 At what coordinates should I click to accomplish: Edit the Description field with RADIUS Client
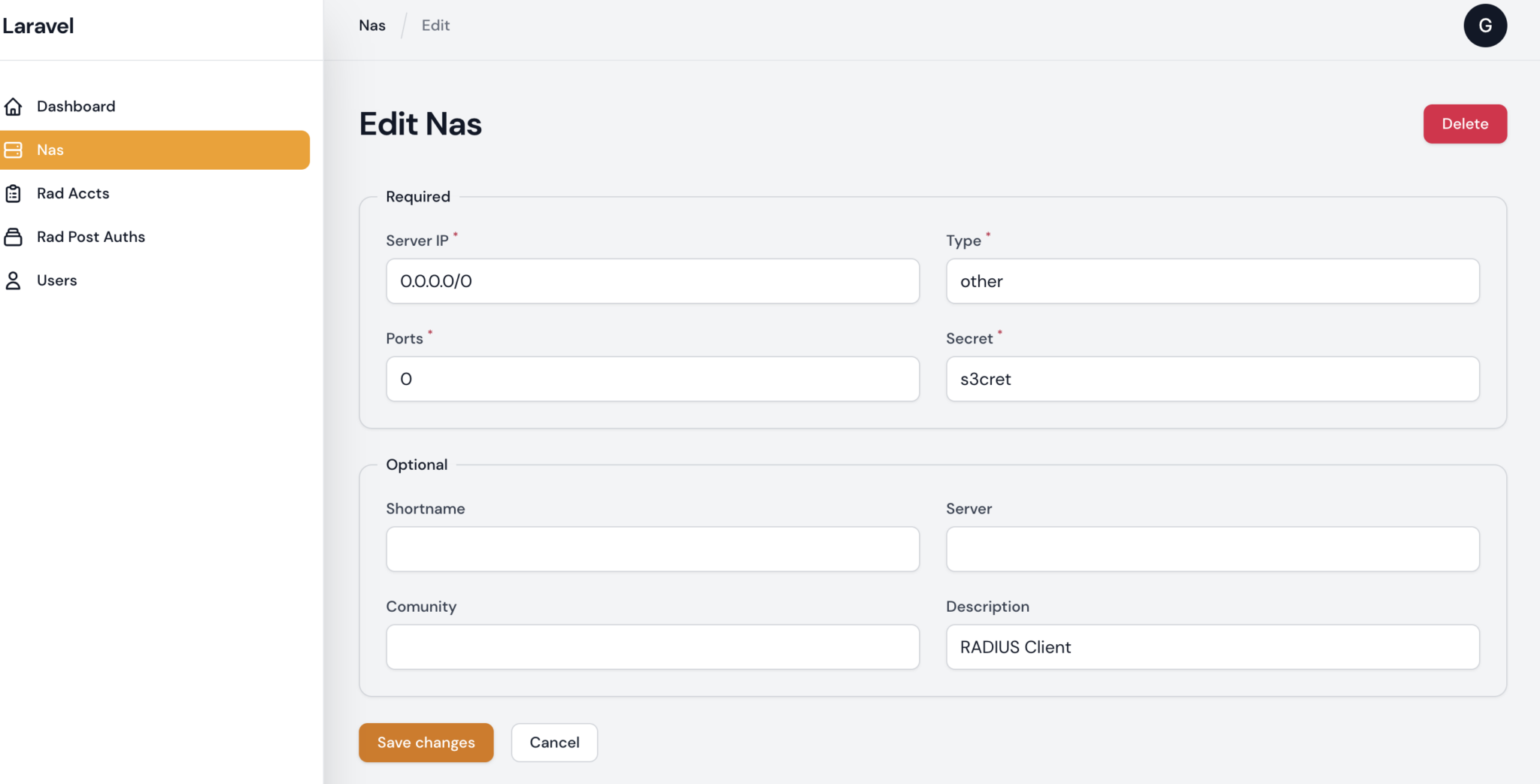pyautogui.click(x=1211, y=646)
